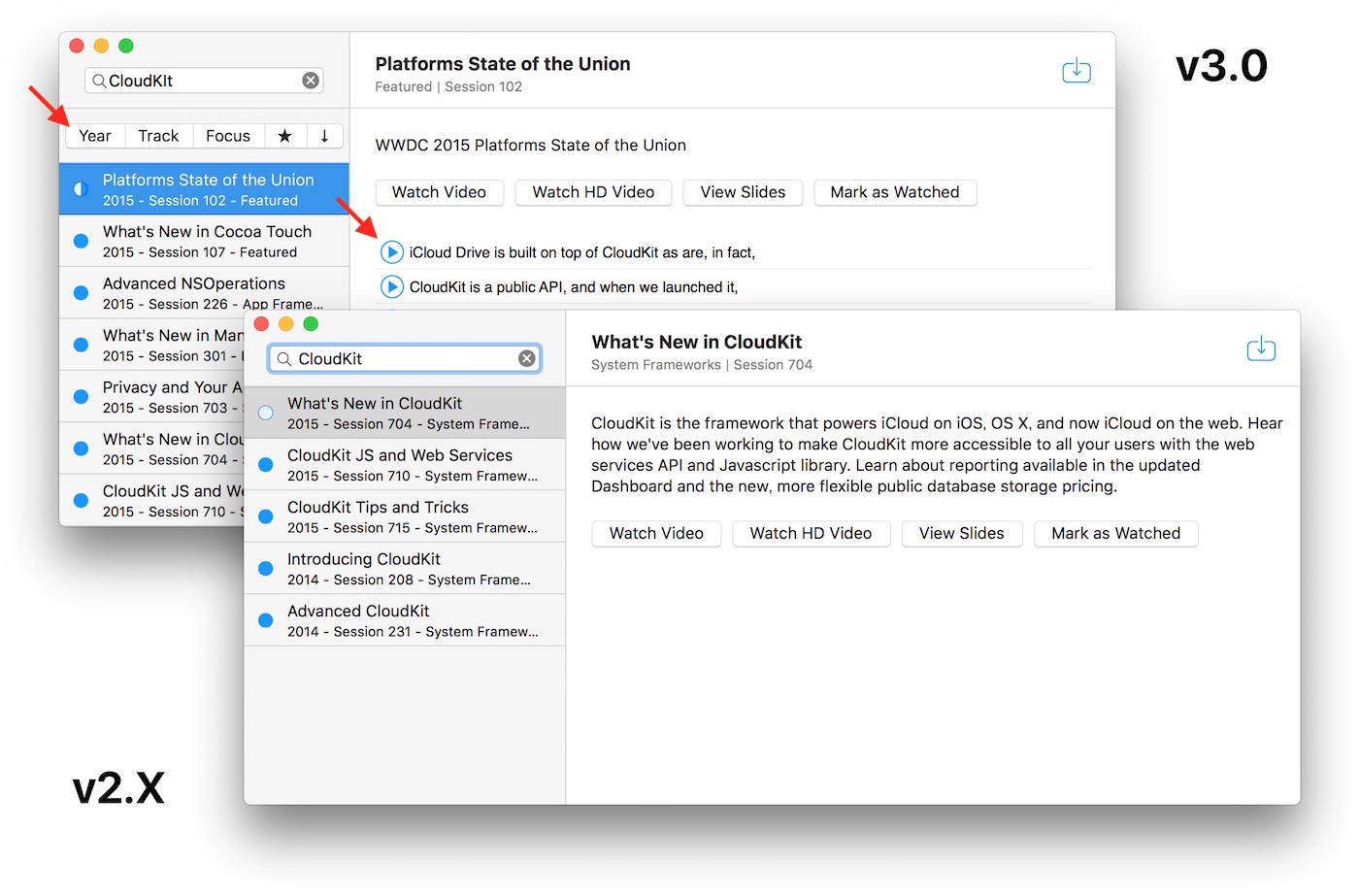1359x896 pixels.
Task: Focus the search field in the v3.0 window
Action: click(204, 81)
